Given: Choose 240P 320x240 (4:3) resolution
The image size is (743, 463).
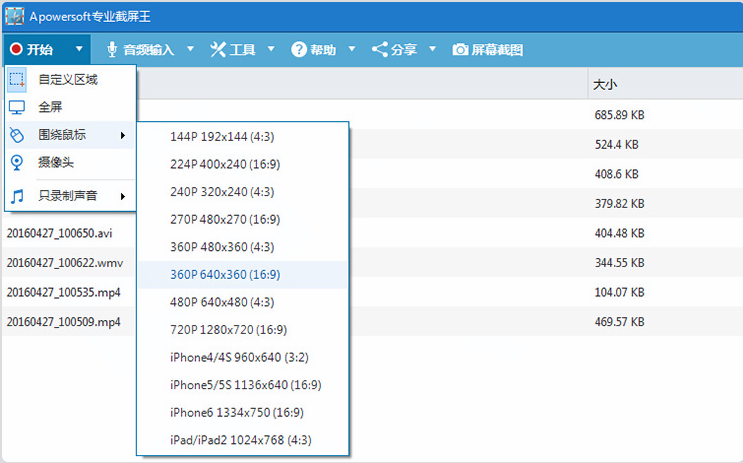Looking at the screenshot, I should [243, 192].
